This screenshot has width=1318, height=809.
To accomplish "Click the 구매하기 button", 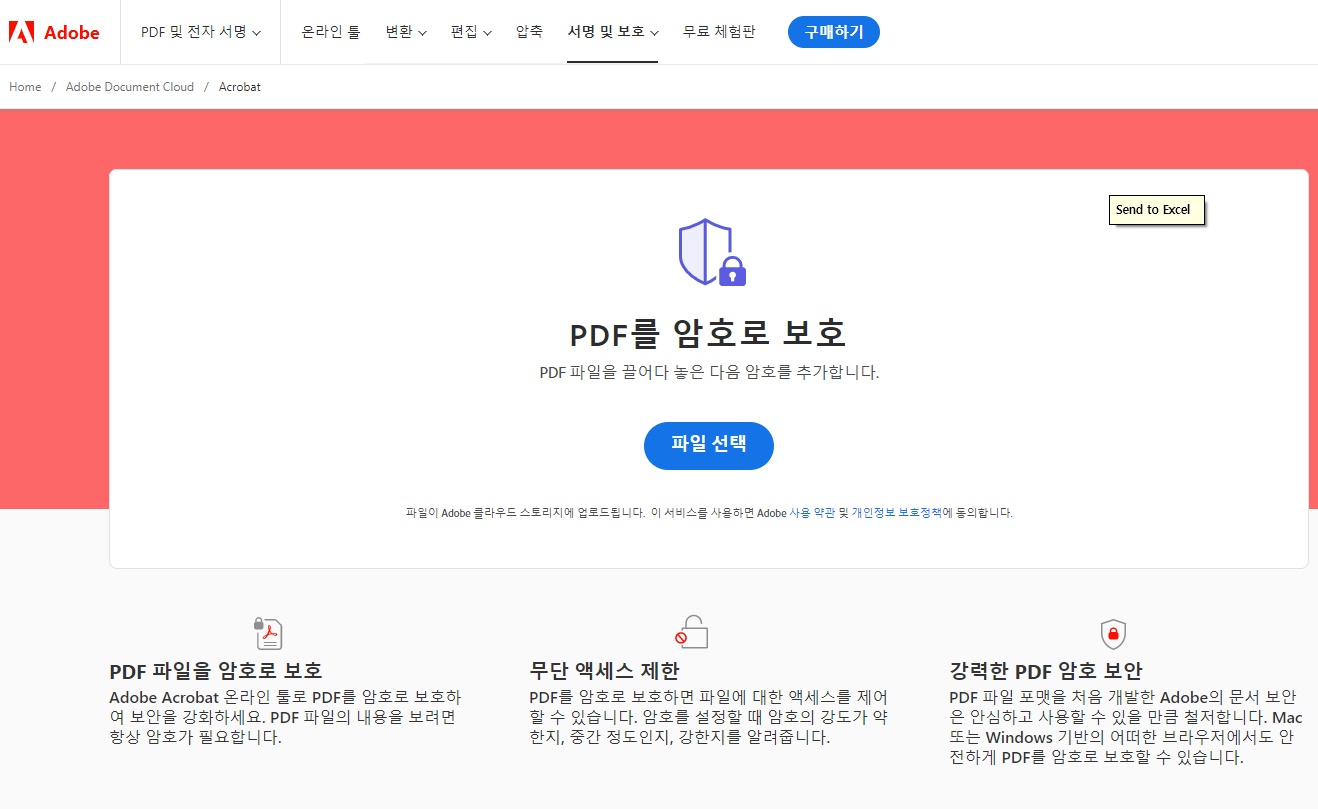I will click(x=834, y=32).
